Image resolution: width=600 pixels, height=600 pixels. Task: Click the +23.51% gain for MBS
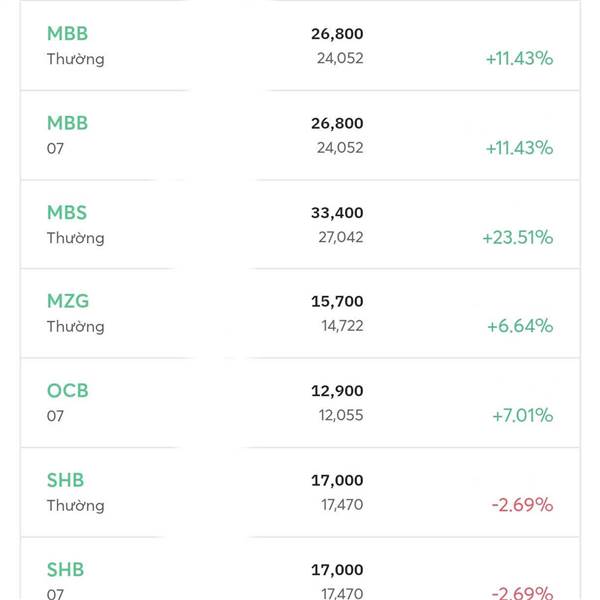click(x=517, y=237)
